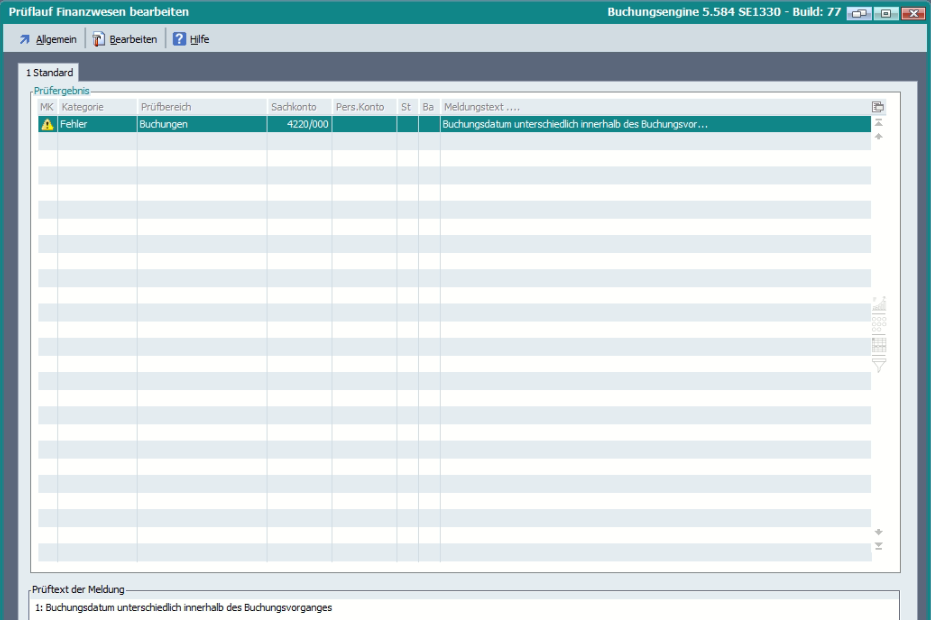Viewport: 931px width, 620px height.
Task: Open the filter funnel icon
Action: [879, 366]
